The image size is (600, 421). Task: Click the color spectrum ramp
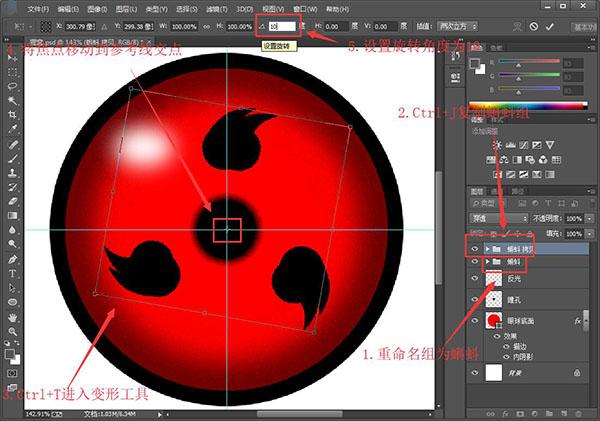[x=528, y=105]
